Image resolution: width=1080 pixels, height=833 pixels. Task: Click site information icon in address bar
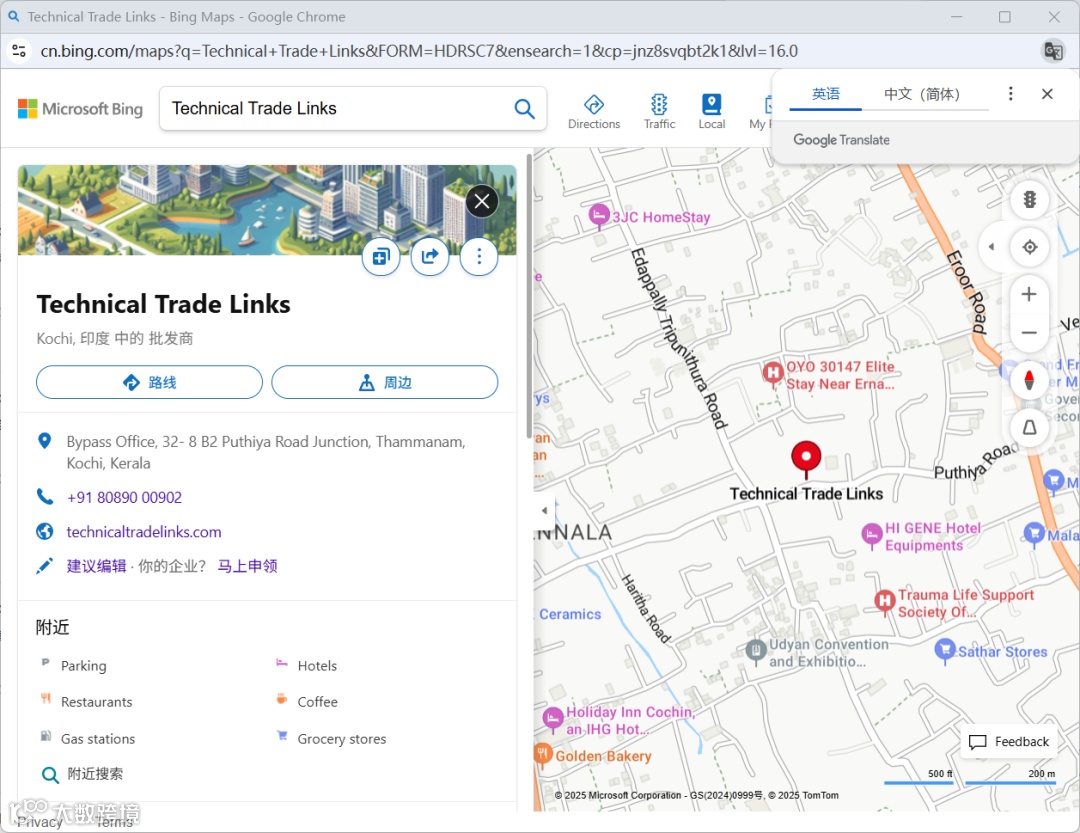click(19, 51)
